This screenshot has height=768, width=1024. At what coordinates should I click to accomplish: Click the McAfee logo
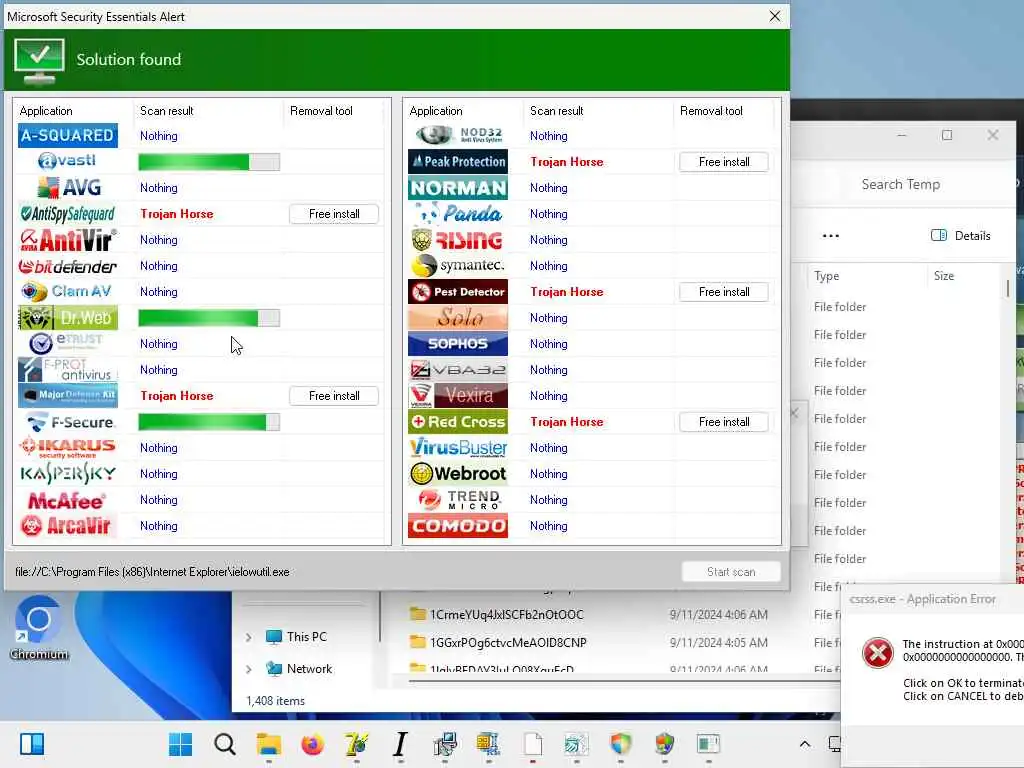pyautogui.click(x=67, y=501)
